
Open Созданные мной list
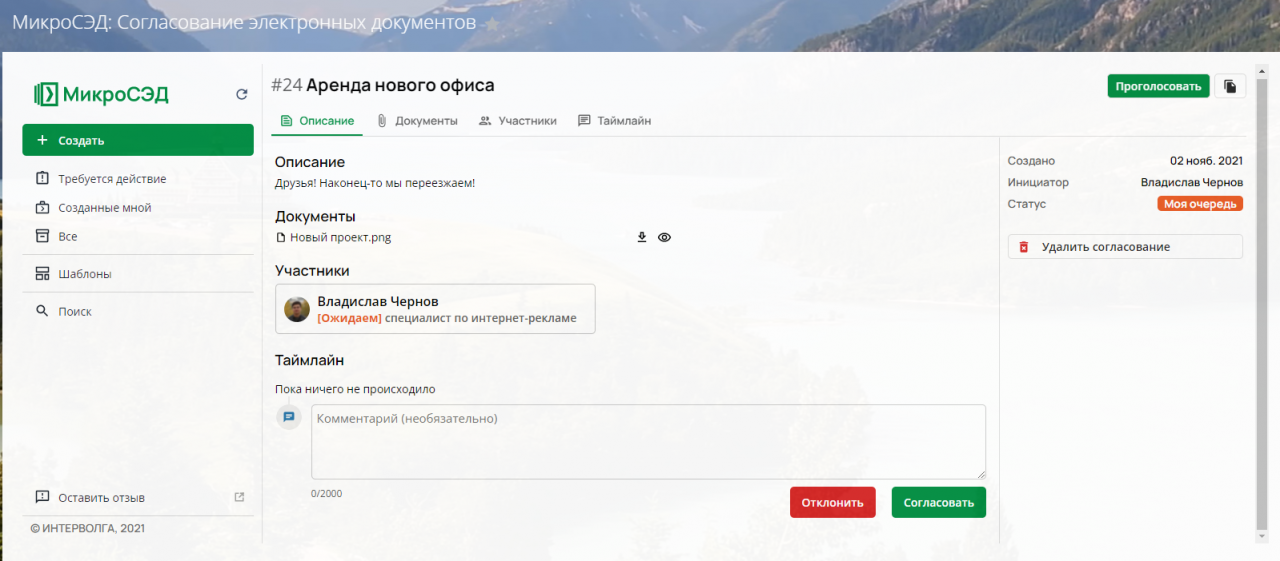tap(138, 208)
